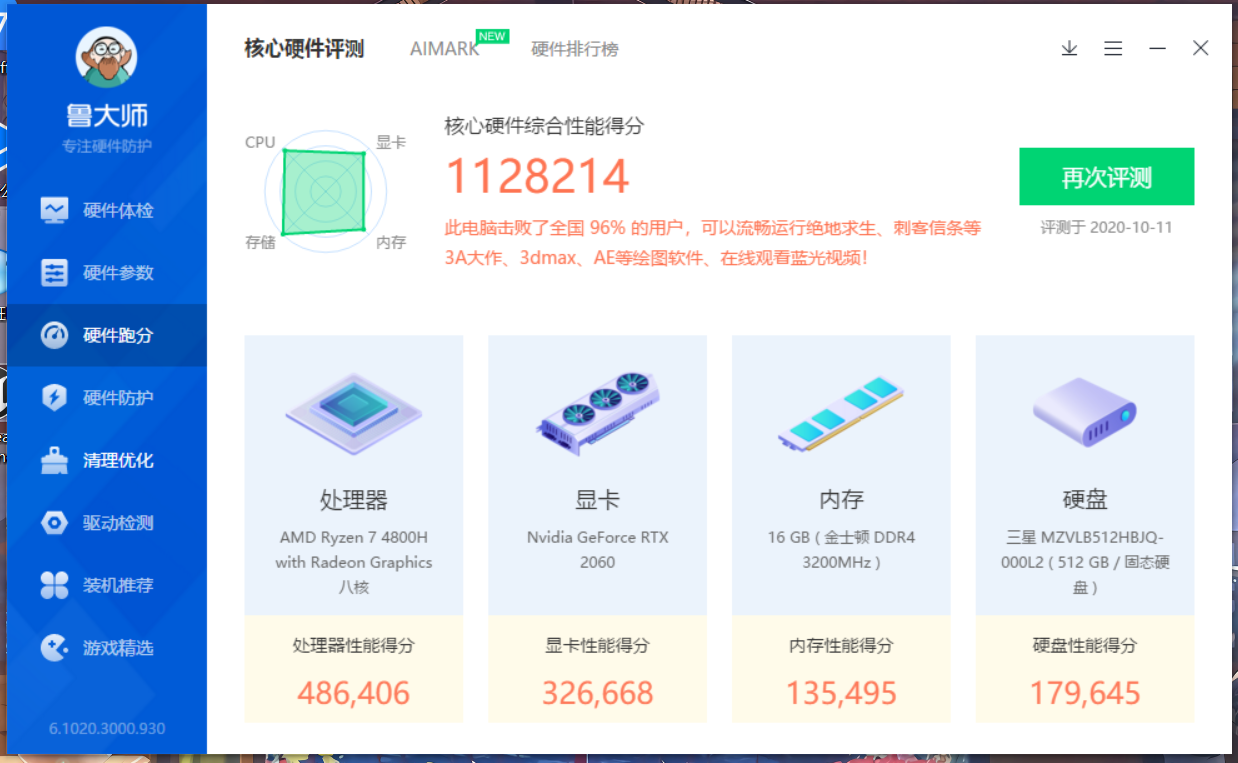Click the 处理器性能得分 label
The width and height of the screenshot is (1238, 763).
click(x=354, y=646)
